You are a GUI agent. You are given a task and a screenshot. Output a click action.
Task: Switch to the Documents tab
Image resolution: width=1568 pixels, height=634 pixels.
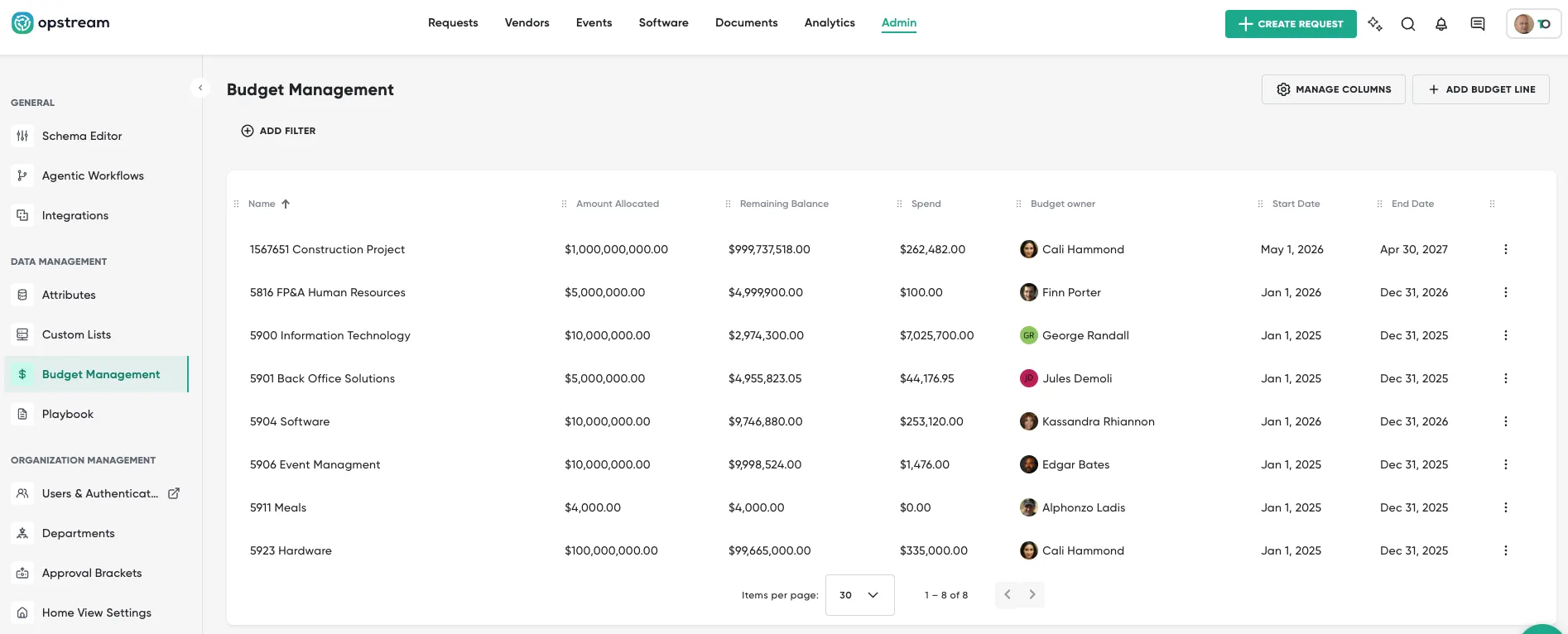click(747, 23)
